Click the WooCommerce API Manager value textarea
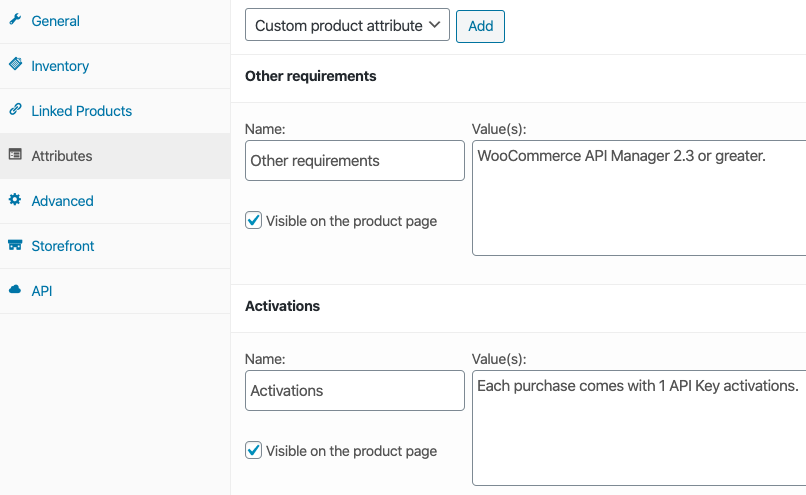This screenshot has height=495, width=806. tap(639, 198)
